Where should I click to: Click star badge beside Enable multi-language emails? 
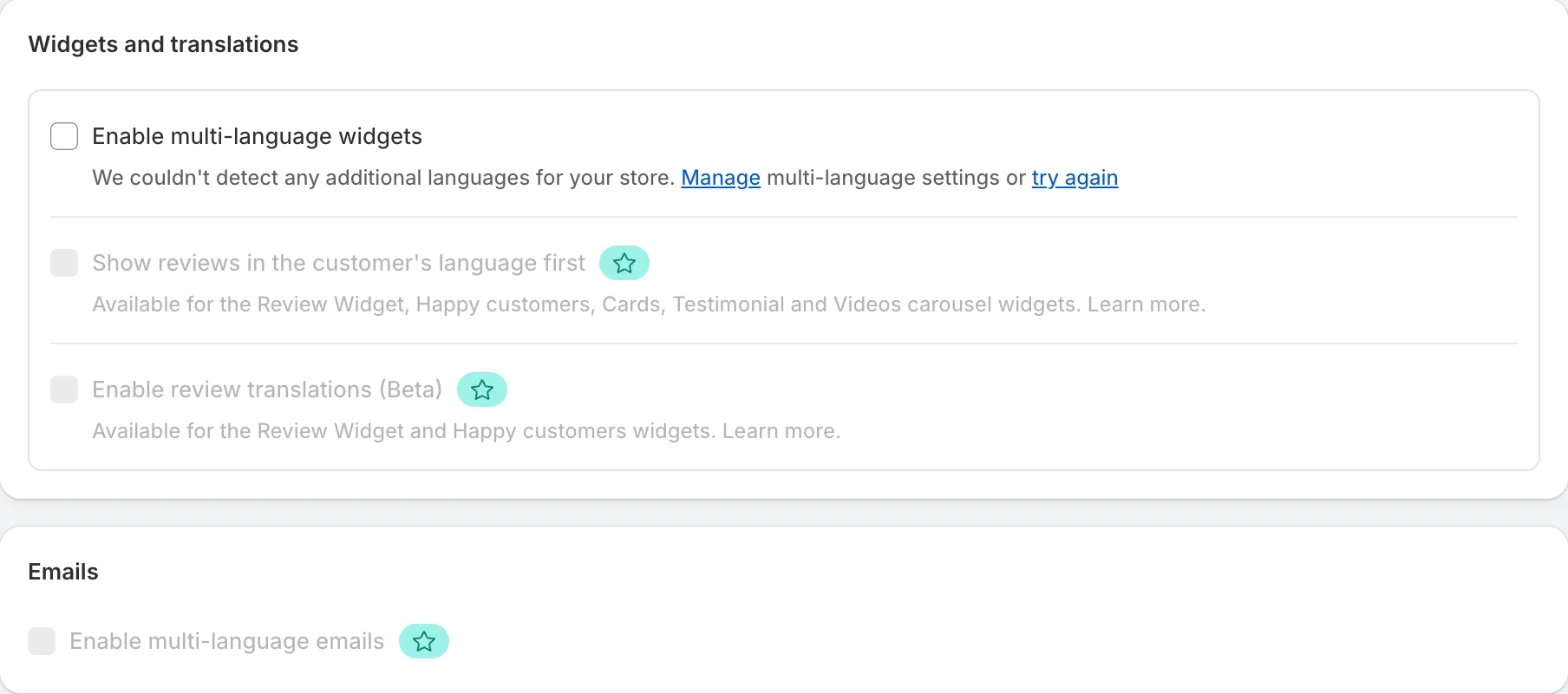[x=424, y=642]
